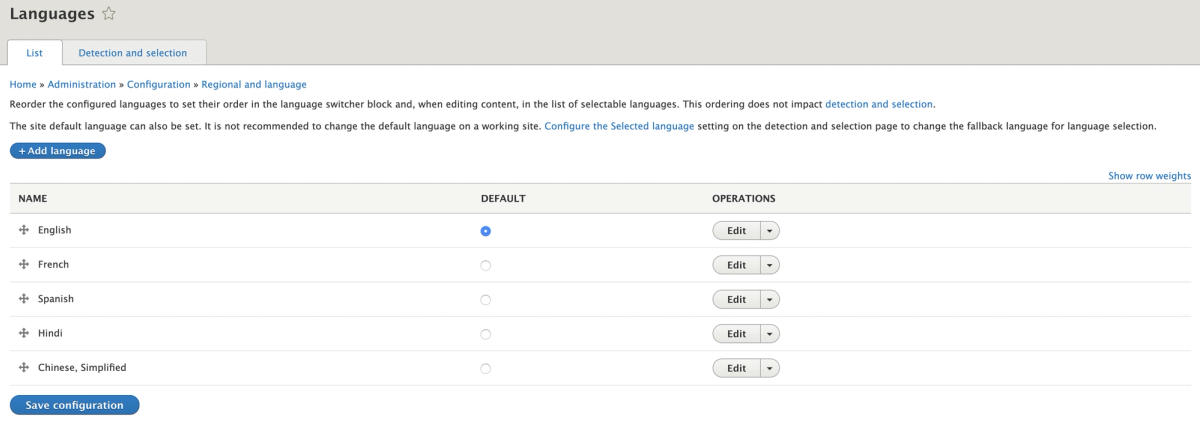Viewport: 1200px width, 428px height.
Task: Click Edit button for English
Action: tap(737, 231)
